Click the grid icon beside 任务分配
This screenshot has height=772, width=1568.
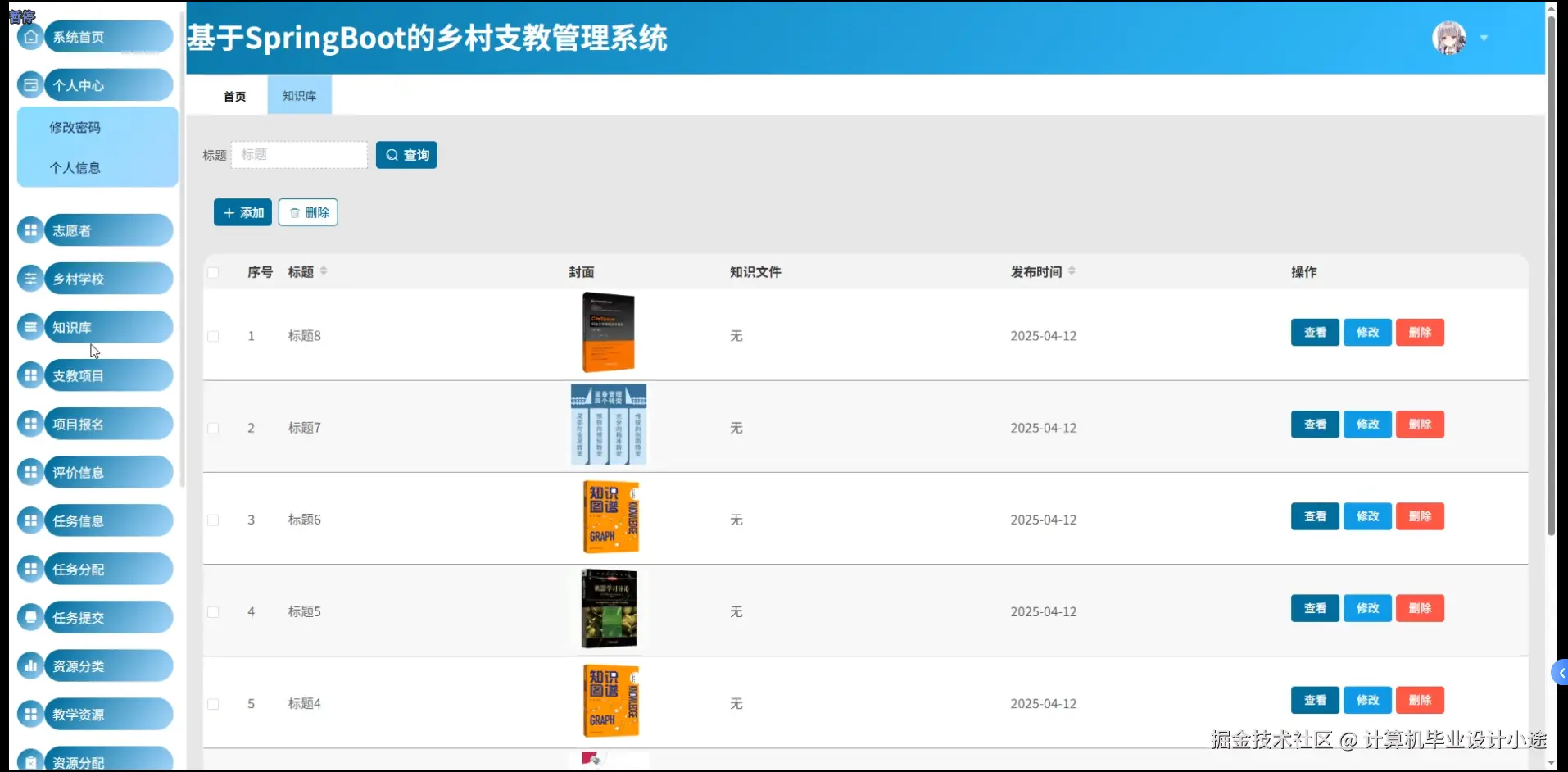[30, 569]
